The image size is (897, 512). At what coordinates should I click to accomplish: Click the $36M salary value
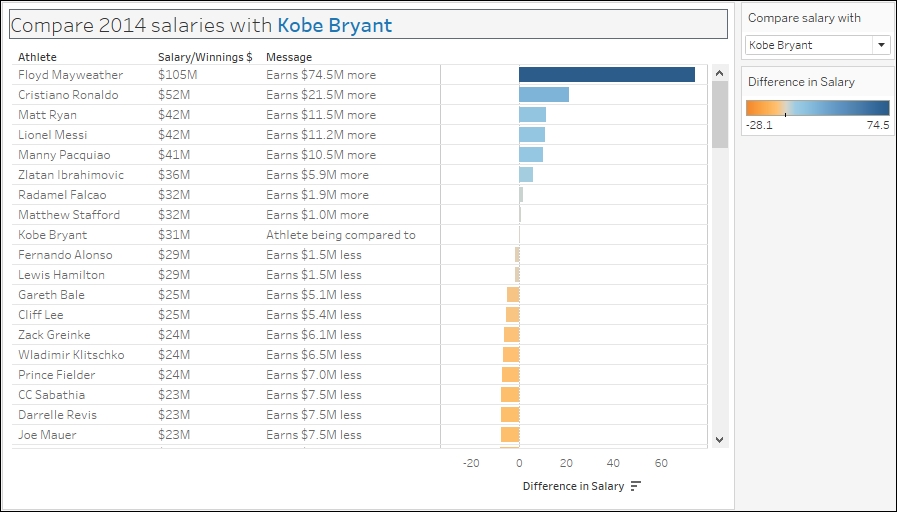click(174, 175)
